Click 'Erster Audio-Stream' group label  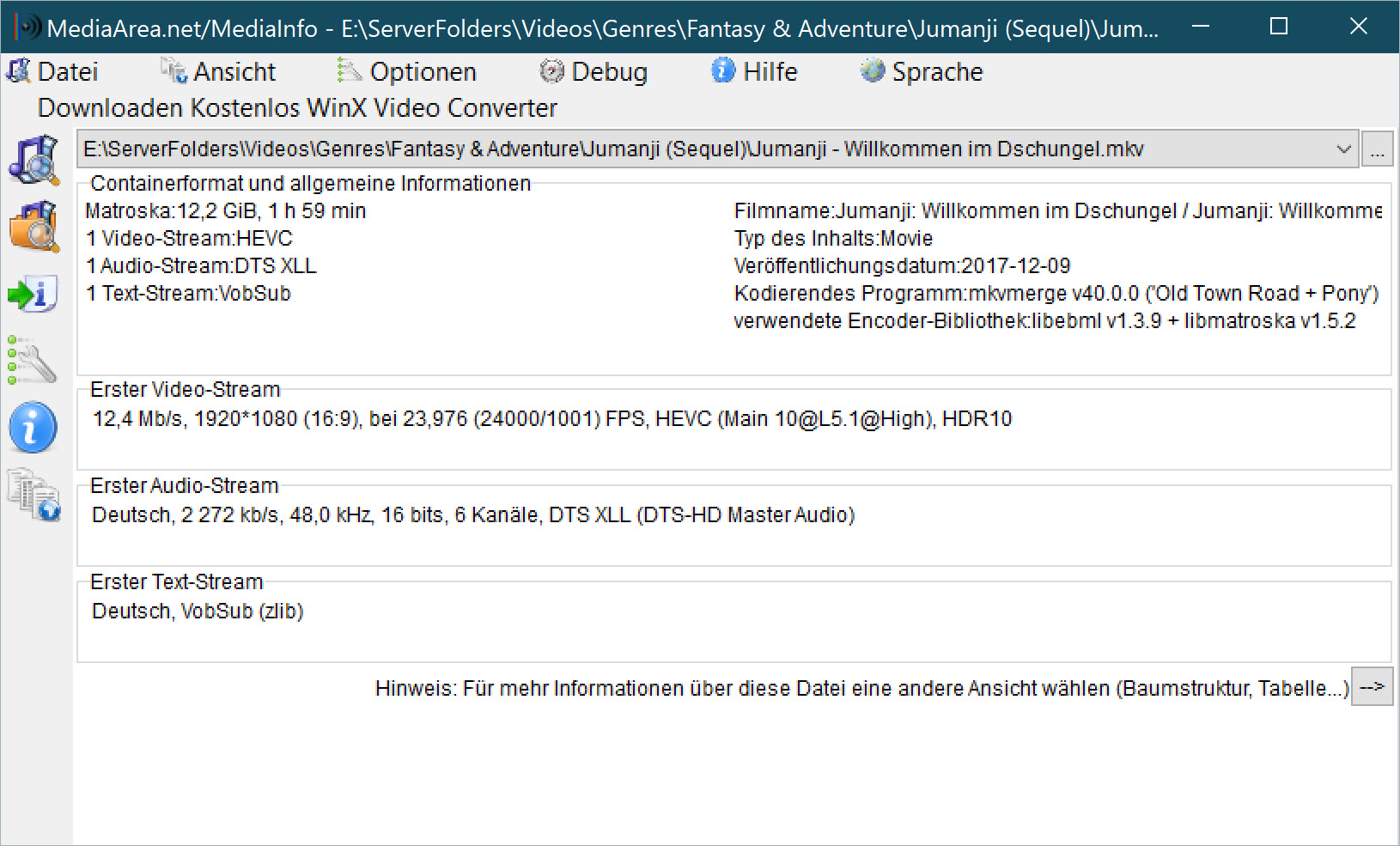(x=184, y=486)
